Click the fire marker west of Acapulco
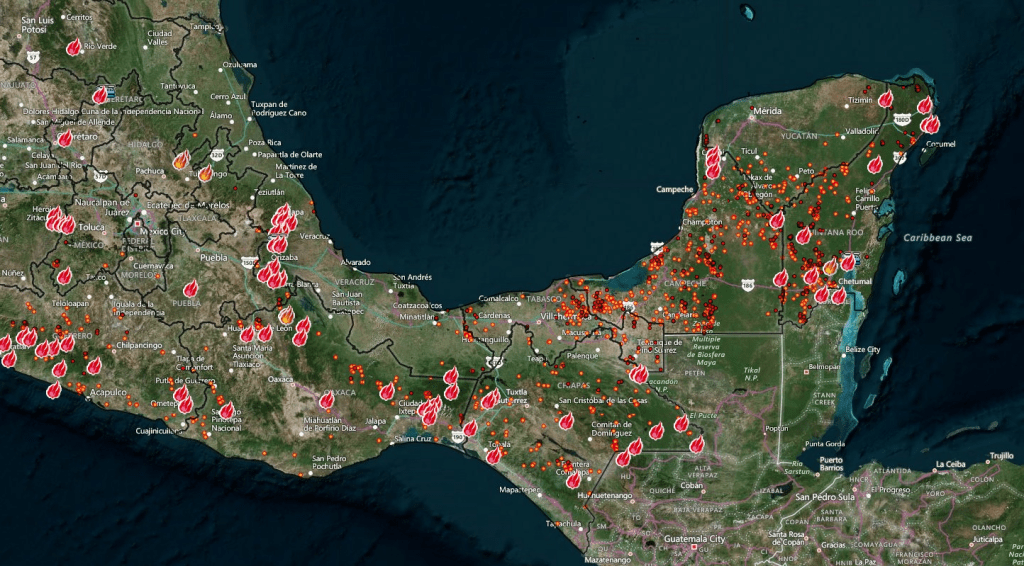This screenshot has width=1024, height=566. [x=54, y=390]
